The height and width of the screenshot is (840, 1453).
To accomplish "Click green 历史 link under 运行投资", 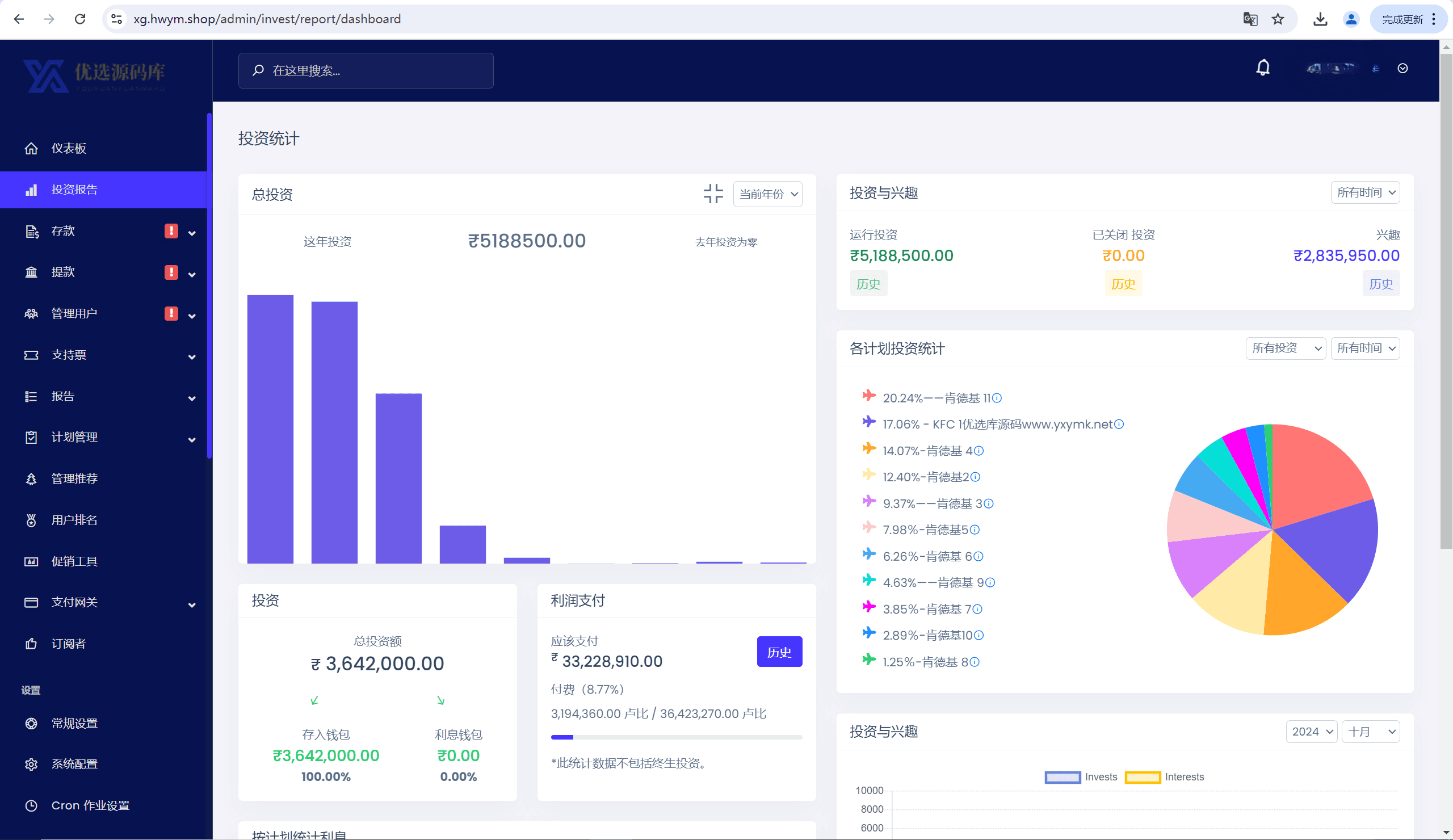I will pyautogui.click(x=868, y=284).
